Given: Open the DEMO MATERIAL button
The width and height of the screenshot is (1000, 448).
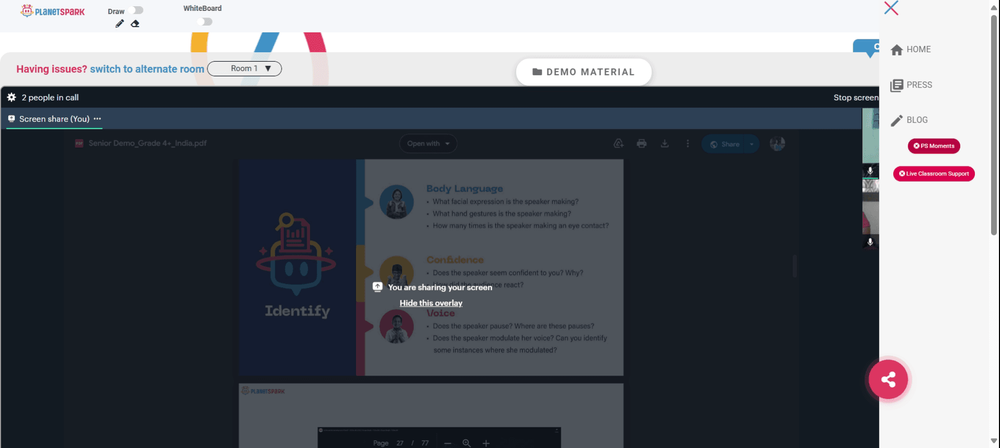Looking at the screenshot, I should tap(584, 72).
